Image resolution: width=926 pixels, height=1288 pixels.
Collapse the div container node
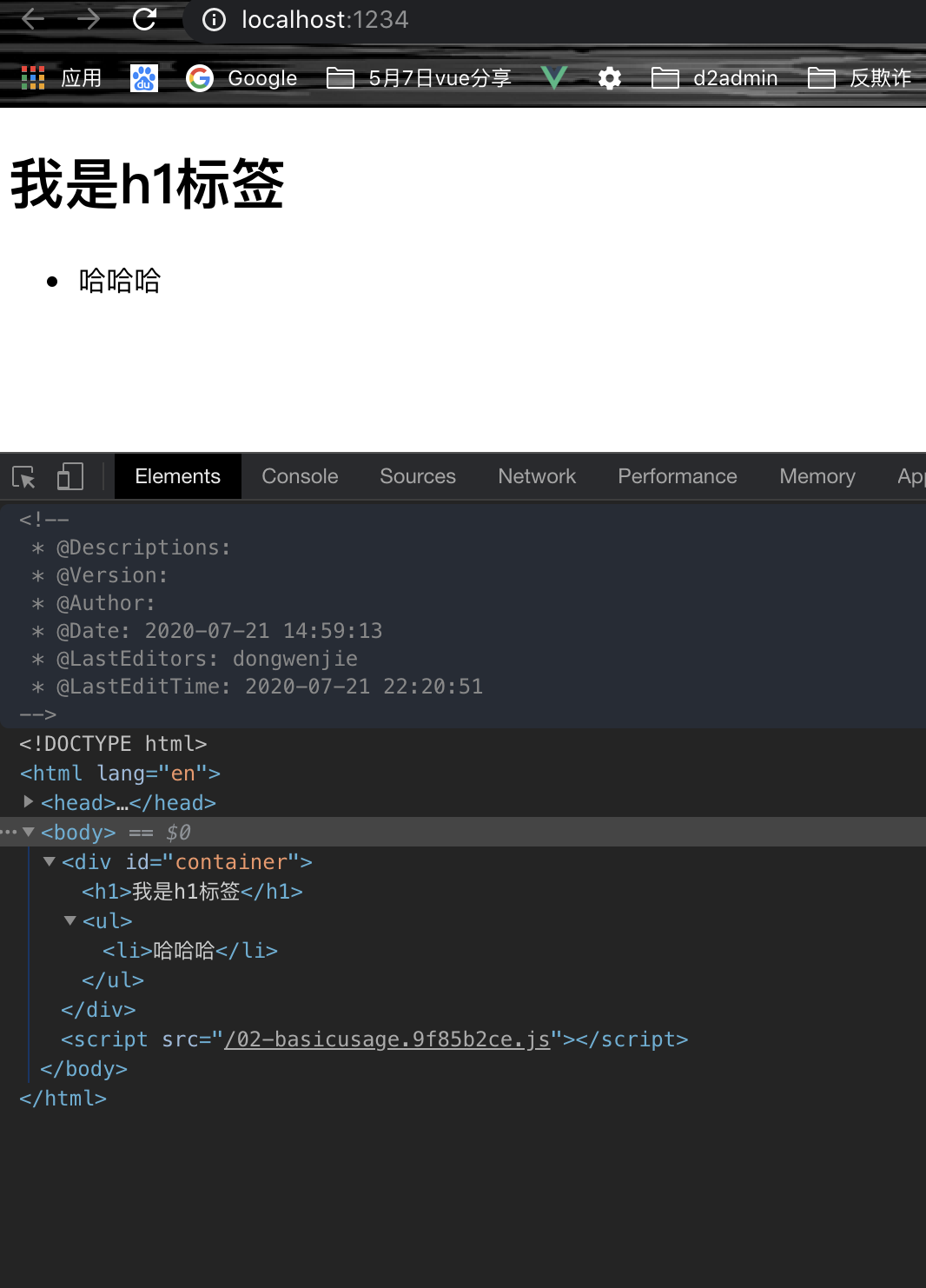(x=50, y=861)
